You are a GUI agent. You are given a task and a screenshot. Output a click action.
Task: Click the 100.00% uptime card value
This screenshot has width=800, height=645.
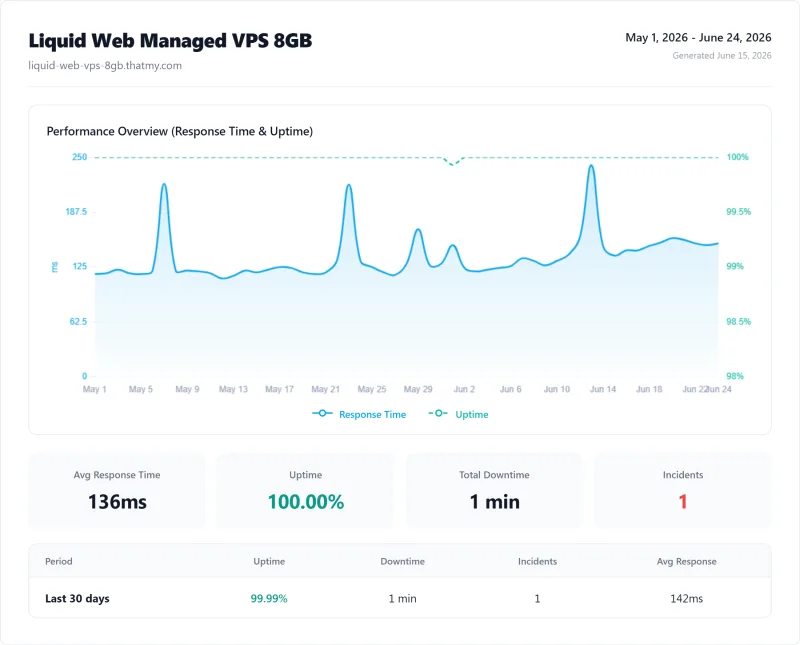[306, 502]
